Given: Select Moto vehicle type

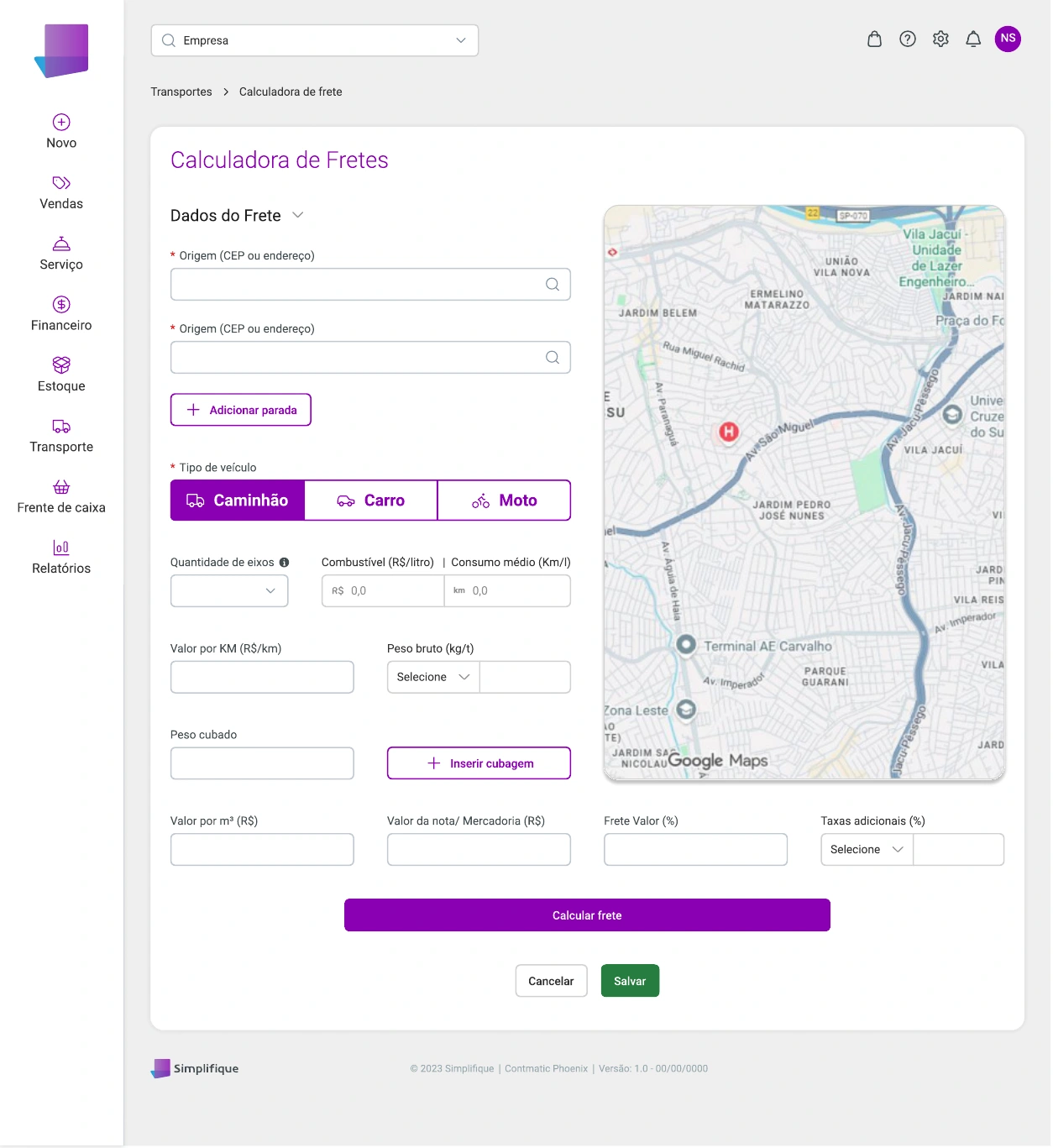Looking at the screenshot, I should point(505,501).
